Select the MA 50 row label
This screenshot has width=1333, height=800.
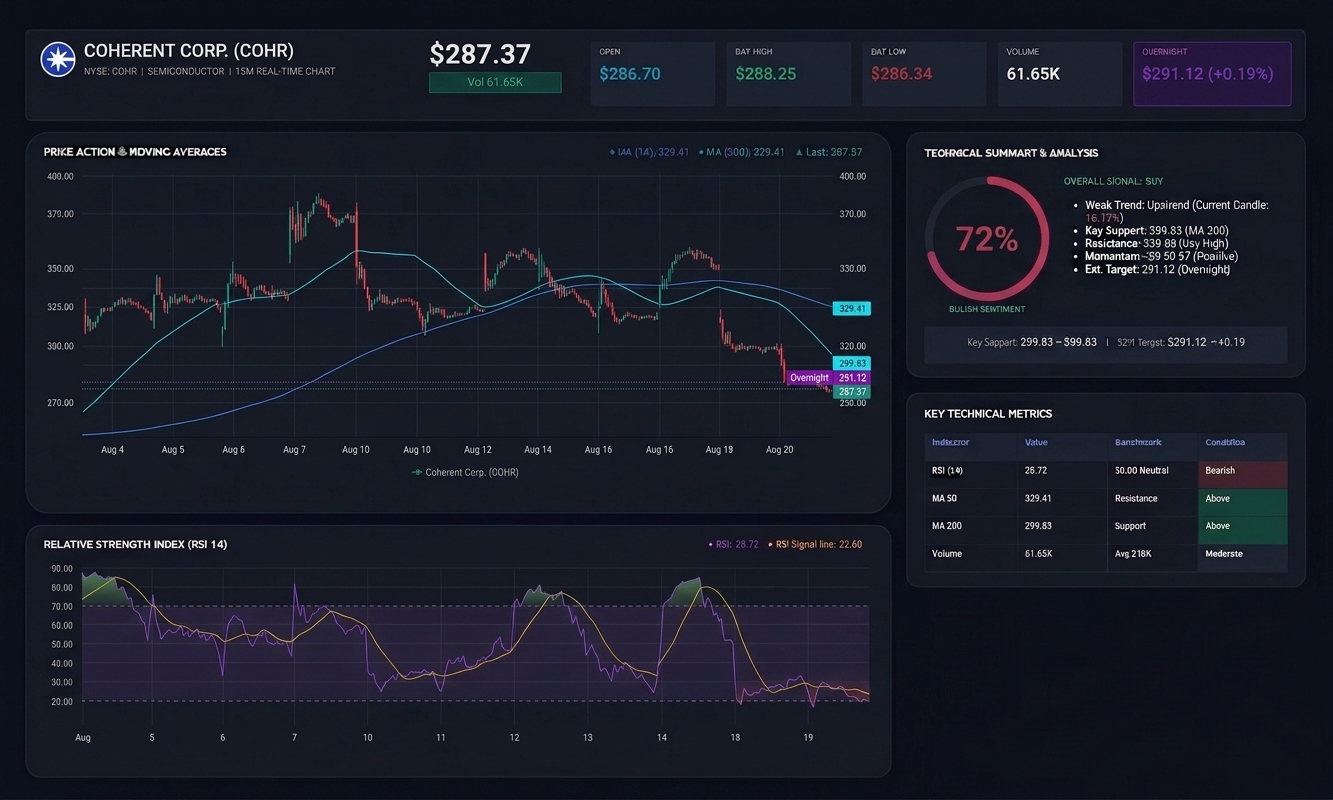tap(944, 498)
